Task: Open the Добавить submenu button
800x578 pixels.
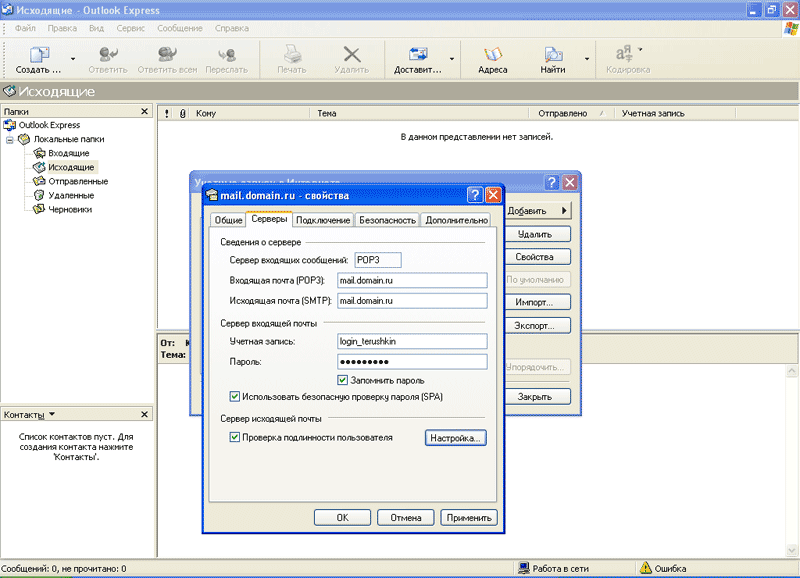Action: coord(538,211)
